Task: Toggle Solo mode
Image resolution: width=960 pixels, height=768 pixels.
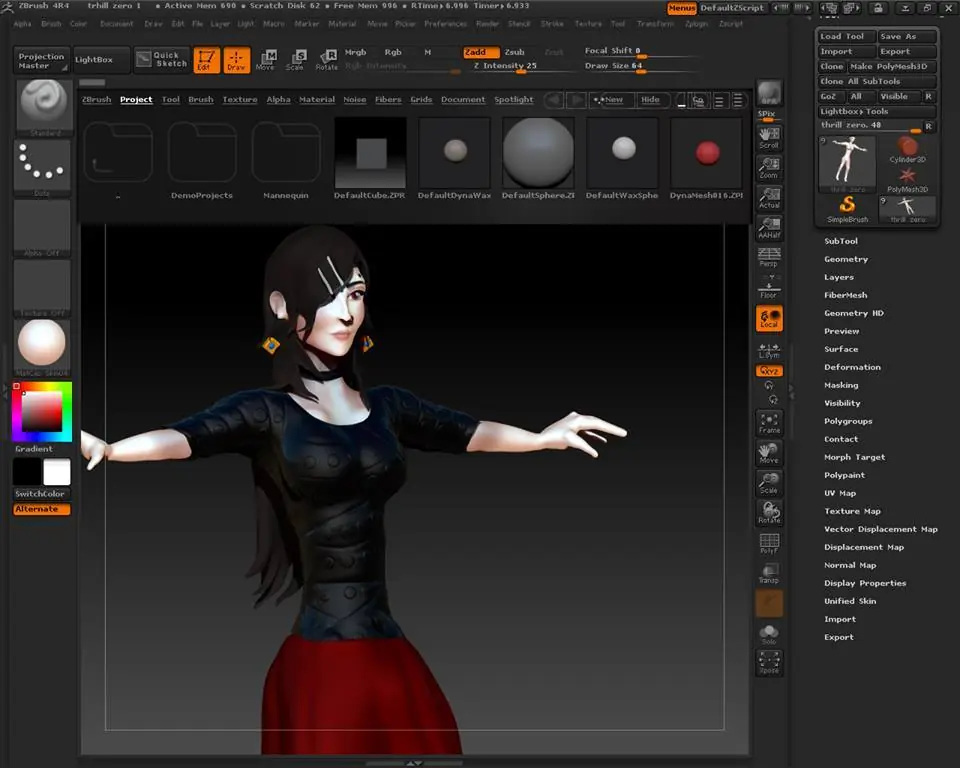Action: click(x=769, y=633)
